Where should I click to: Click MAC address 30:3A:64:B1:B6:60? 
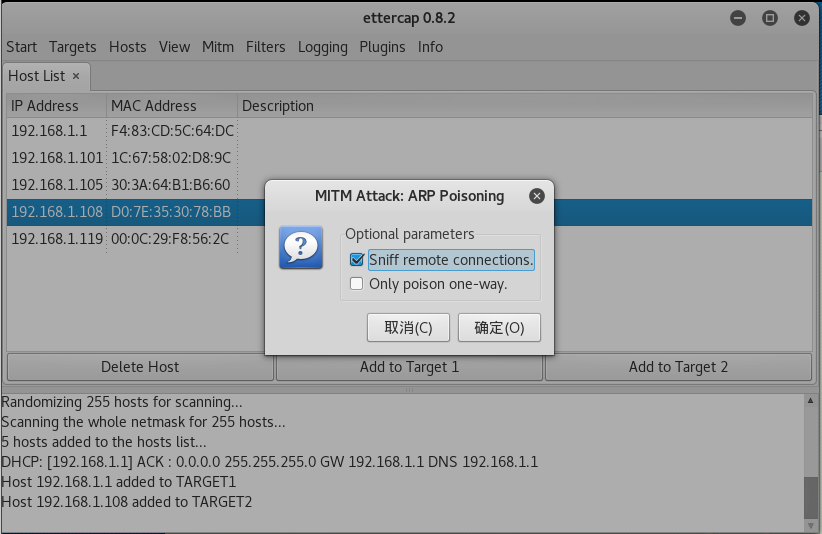[x=170, y=185]
